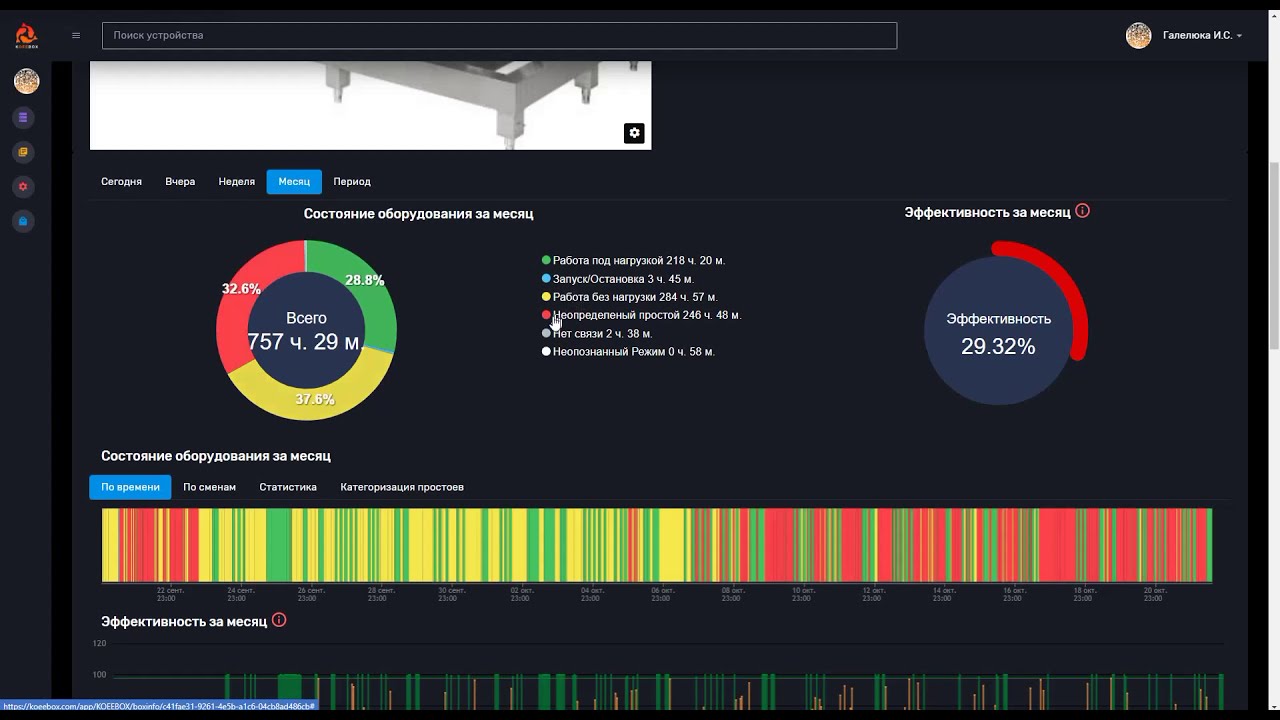
Task: Select the Вчера period tab
Action: [180, 182]
